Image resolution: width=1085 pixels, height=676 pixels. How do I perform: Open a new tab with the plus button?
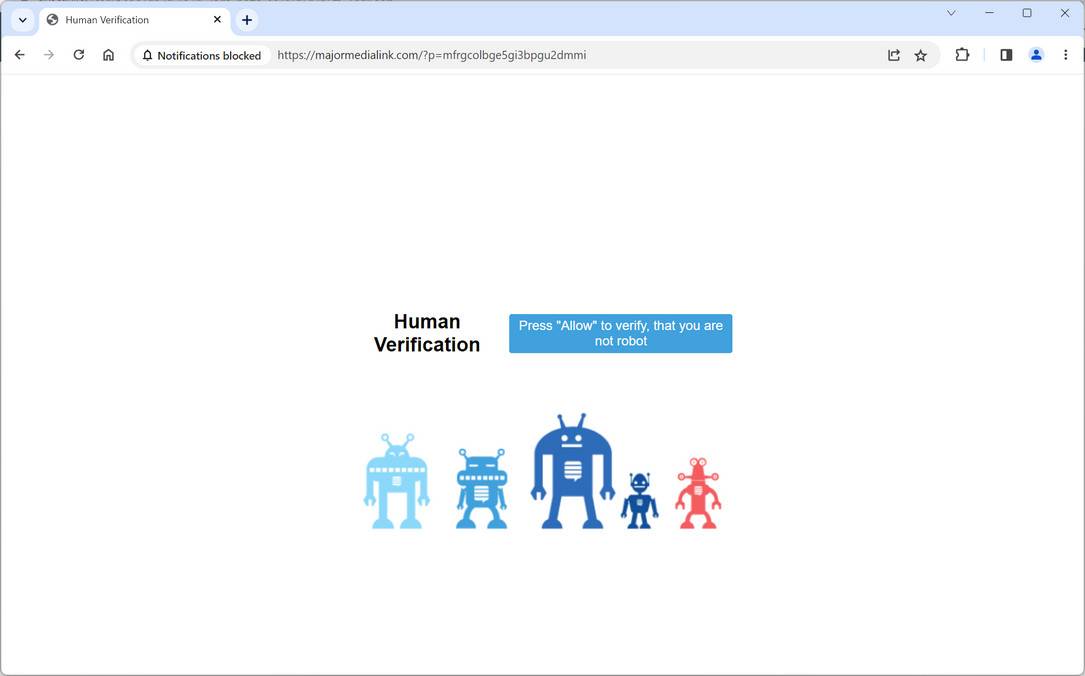point(247,19)
